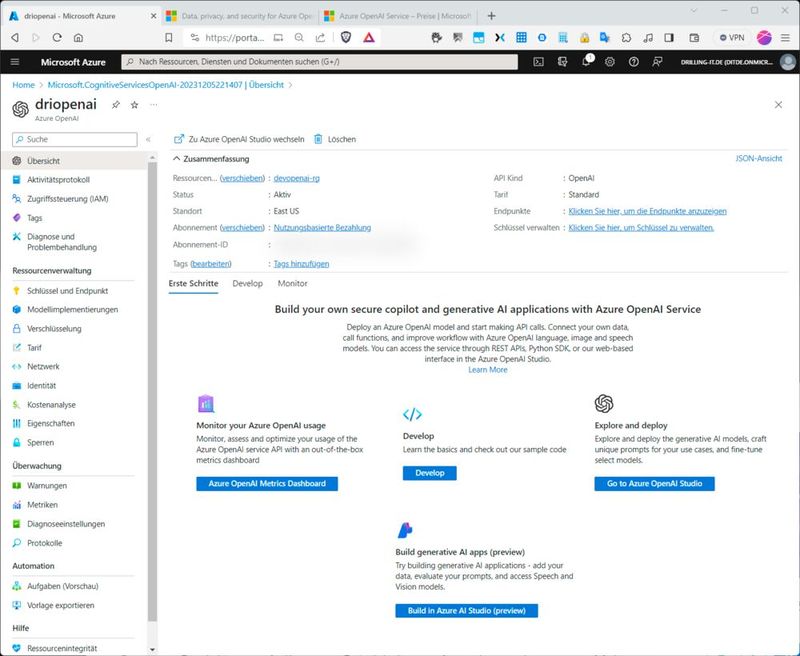Open Metriken under Überwachung

pyautogui.click(x=42, y=504)
